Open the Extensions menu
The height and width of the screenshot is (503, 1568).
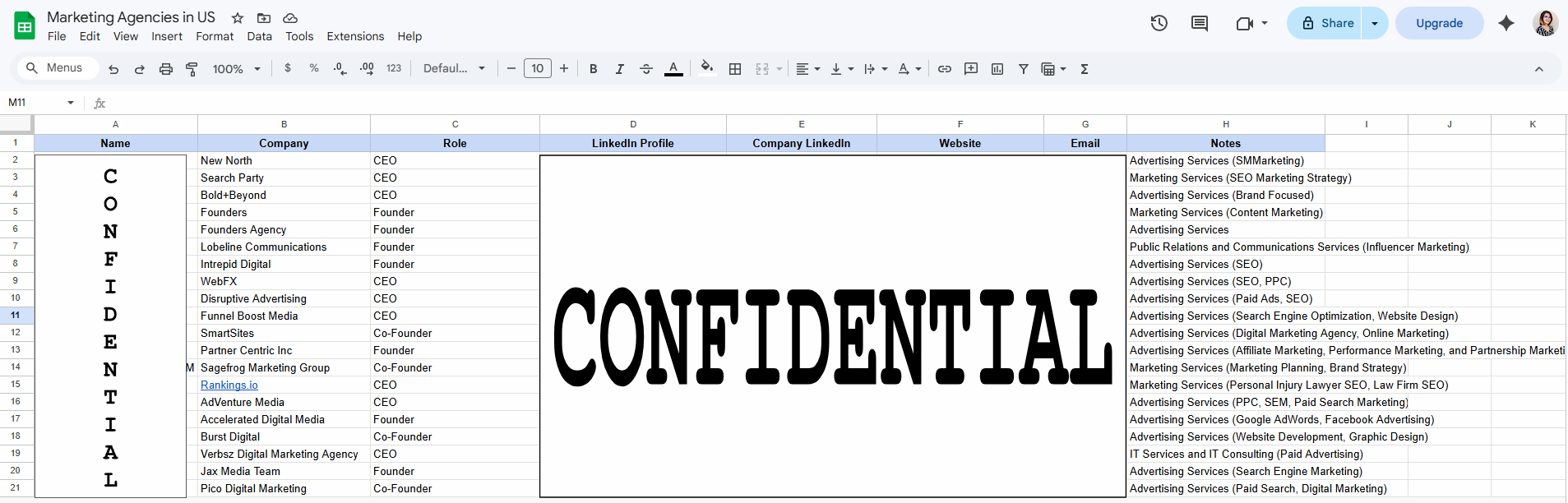tap(355, 36)
